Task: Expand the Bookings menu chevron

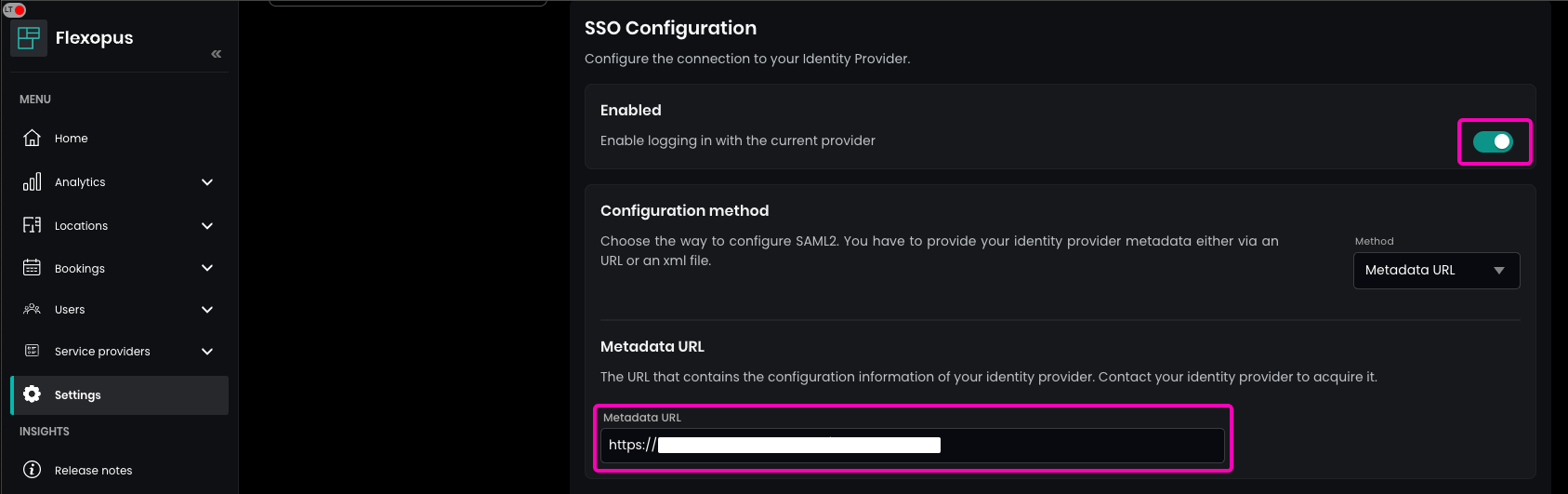Action: click(x=207, y=268)
